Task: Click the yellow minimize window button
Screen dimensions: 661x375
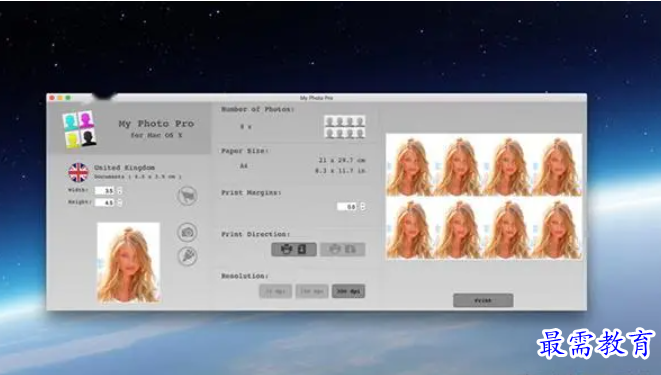Action: 60,98
